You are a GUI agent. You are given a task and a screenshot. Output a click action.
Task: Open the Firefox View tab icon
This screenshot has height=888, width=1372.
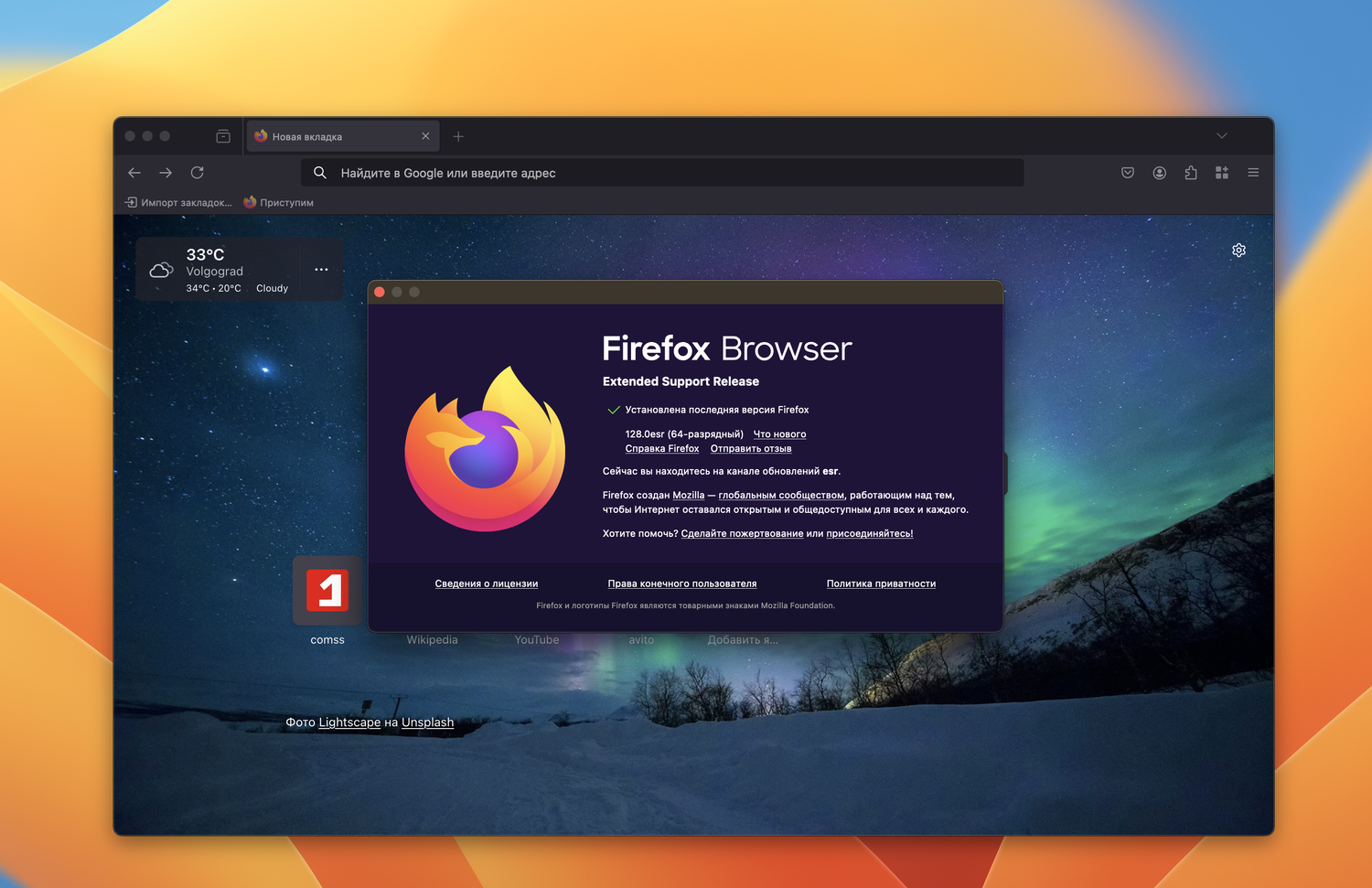pyautogui.click(x=223, y=136)
